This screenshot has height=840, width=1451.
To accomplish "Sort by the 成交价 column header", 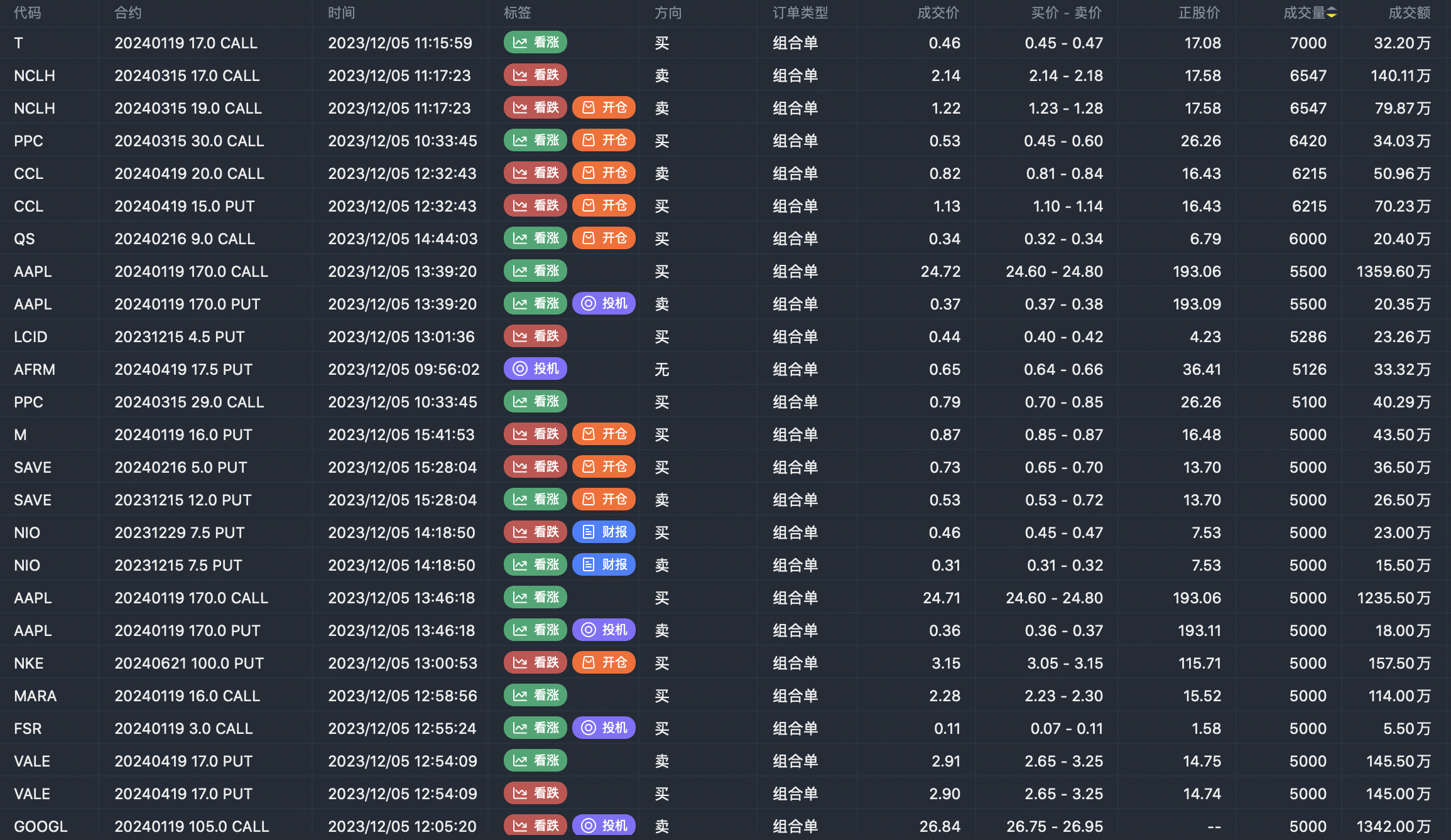I will point(938,13).
